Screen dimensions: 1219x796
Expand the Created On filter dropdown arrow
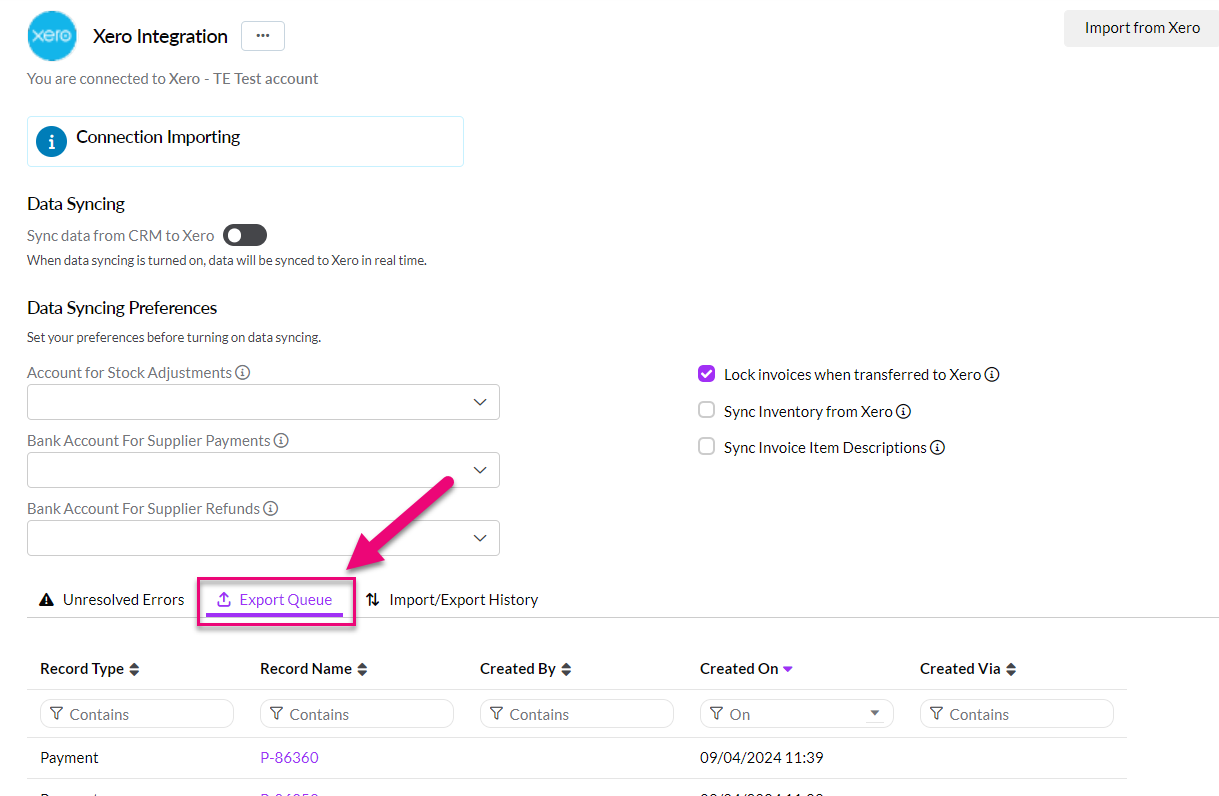point(875,713)
